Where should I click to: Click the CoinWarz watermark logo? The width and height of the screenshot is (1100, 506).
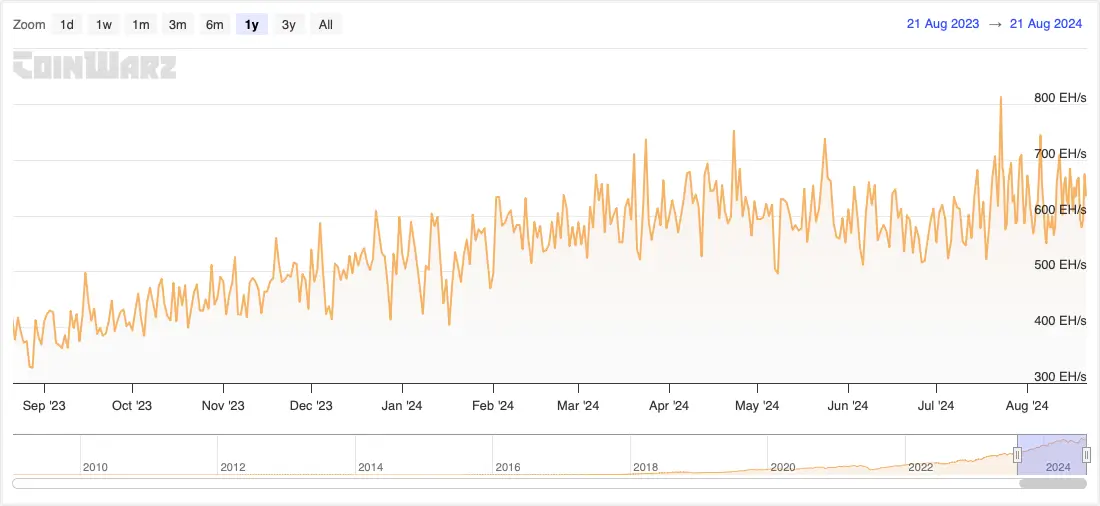95,67
